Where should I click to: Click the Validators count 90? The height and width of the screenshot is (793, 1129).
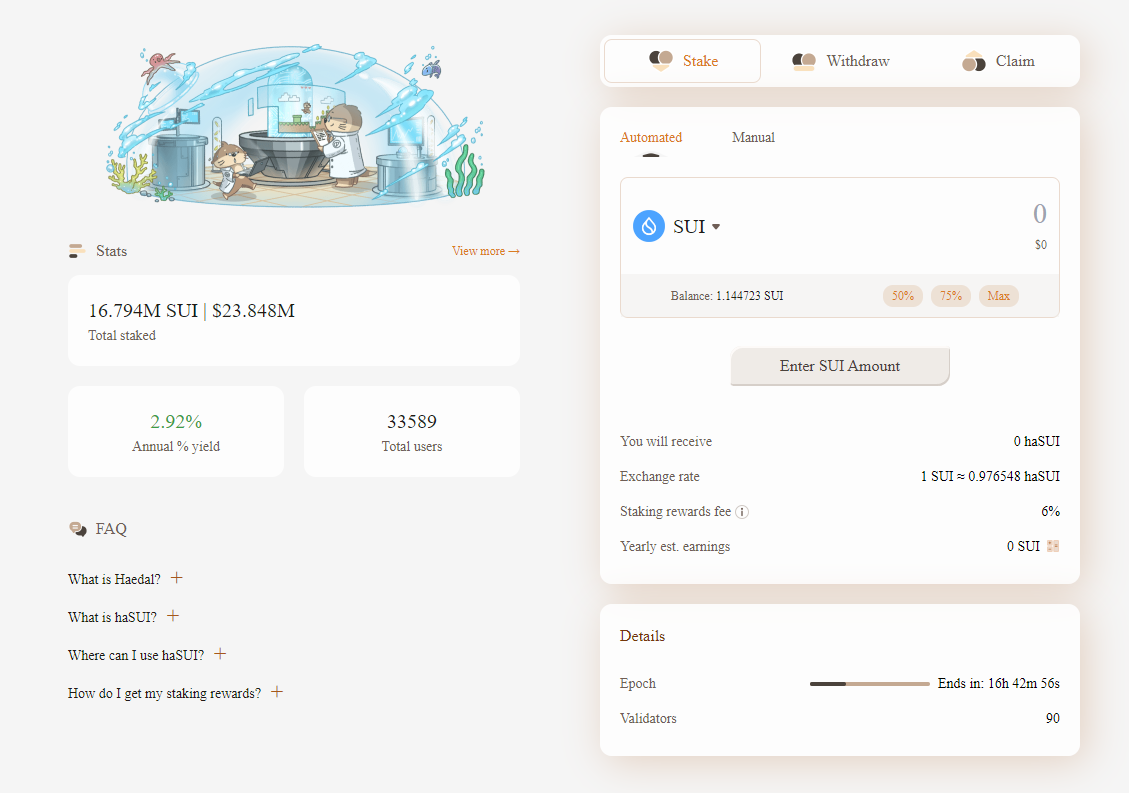tap(1053, 719)
